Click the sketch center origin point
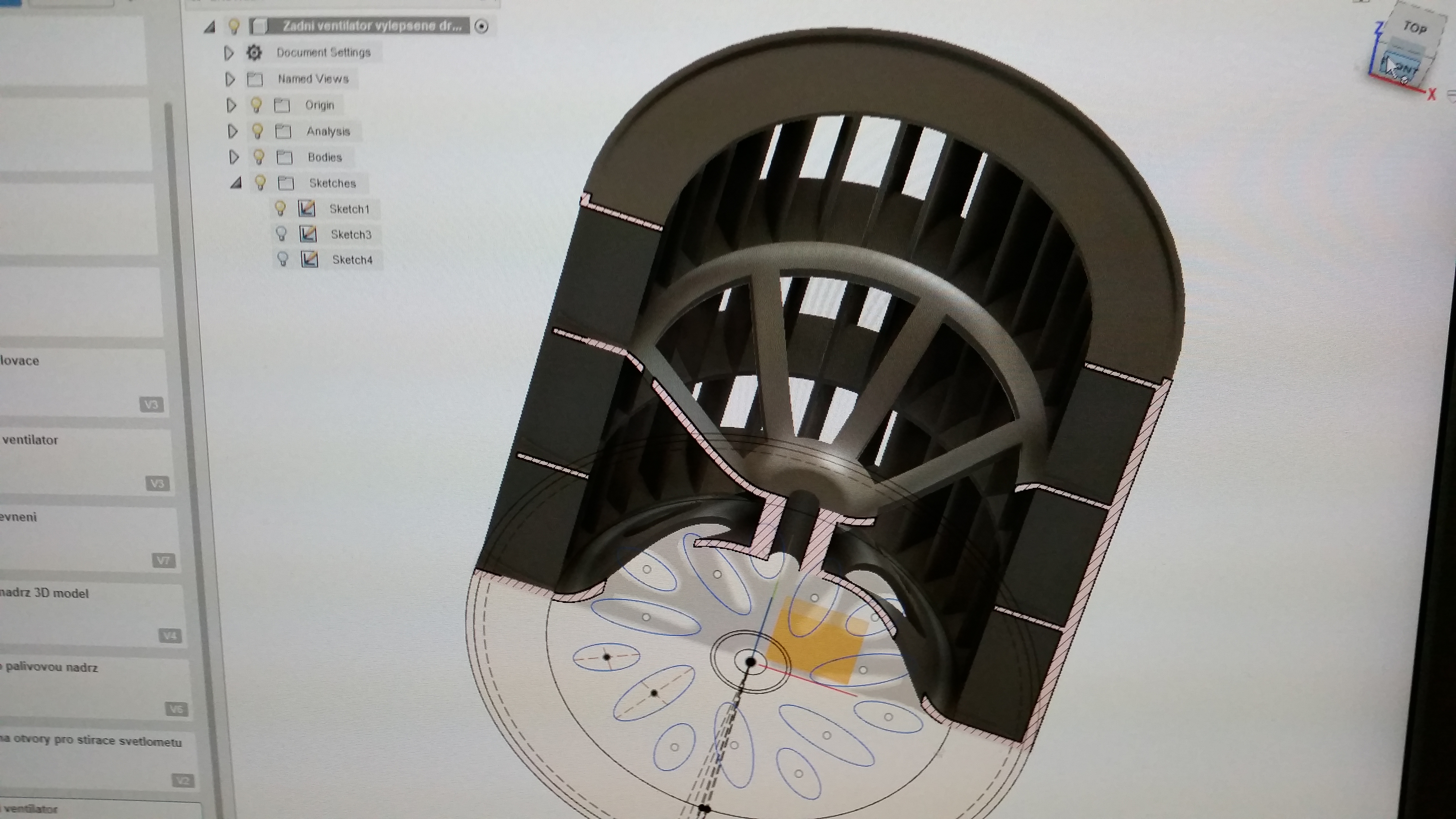 [750, 661]
